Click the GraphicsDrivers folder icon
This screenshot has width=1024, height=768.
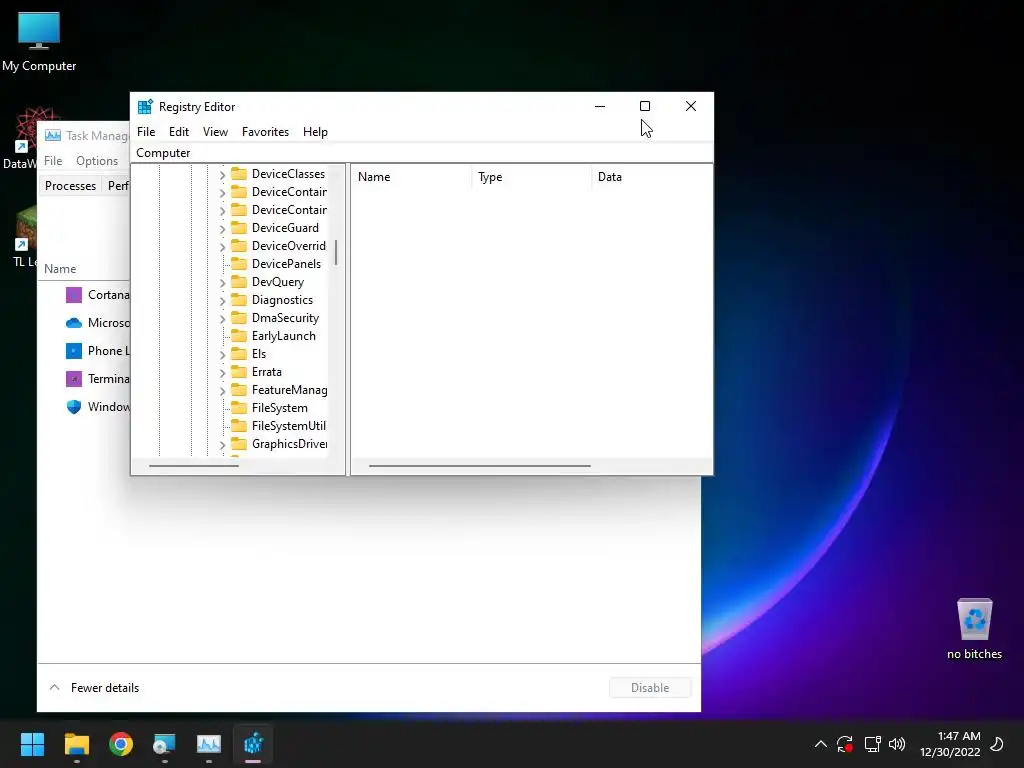click(x=239, y=444)
